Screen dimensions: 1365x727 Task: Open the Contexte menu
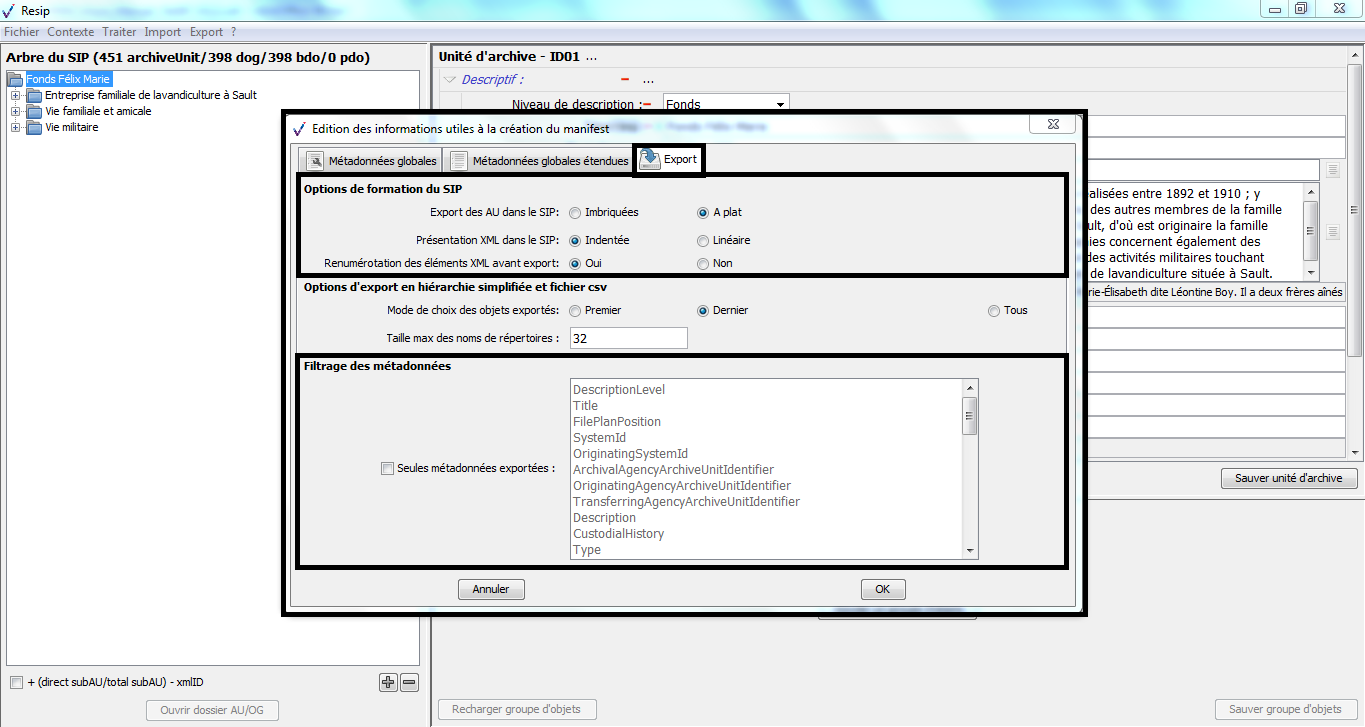71,32
